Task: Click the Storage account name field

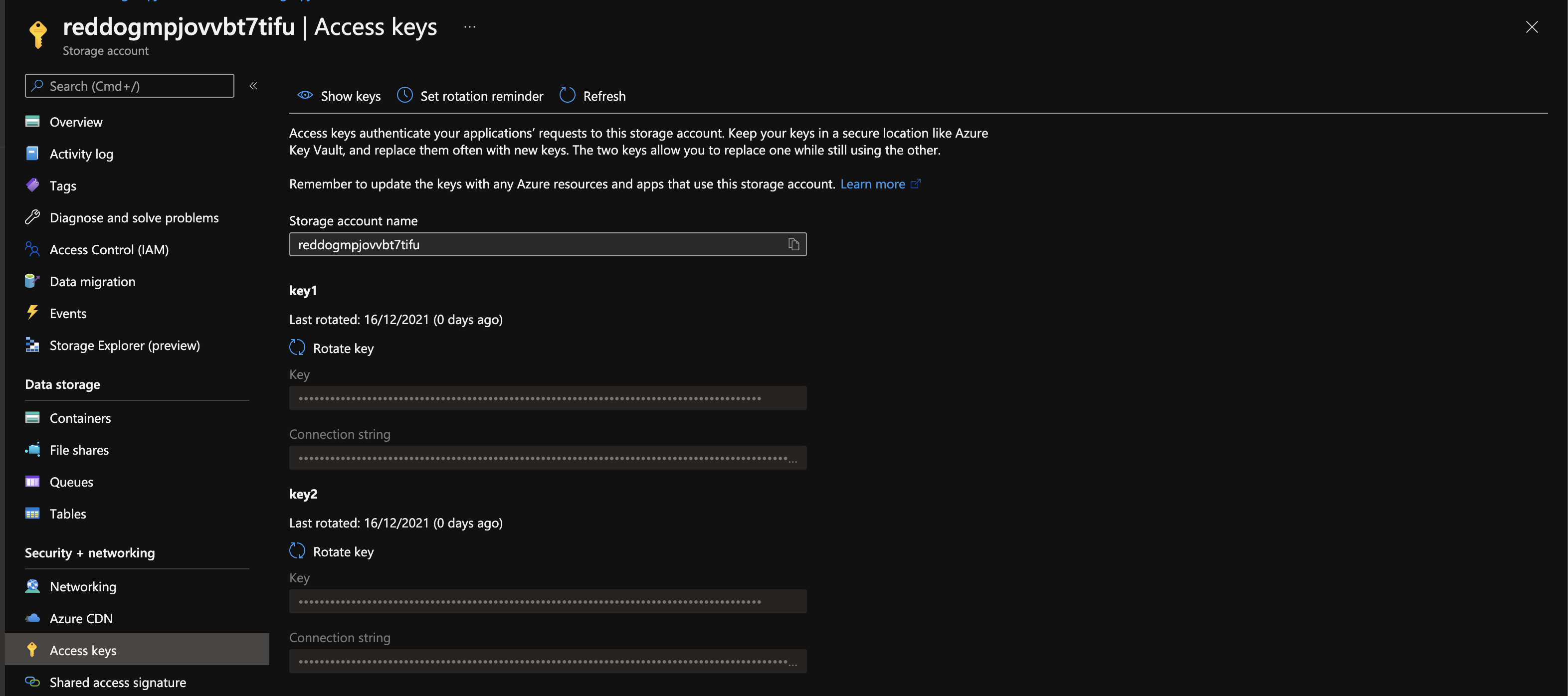Action: (x=547, y=244)
